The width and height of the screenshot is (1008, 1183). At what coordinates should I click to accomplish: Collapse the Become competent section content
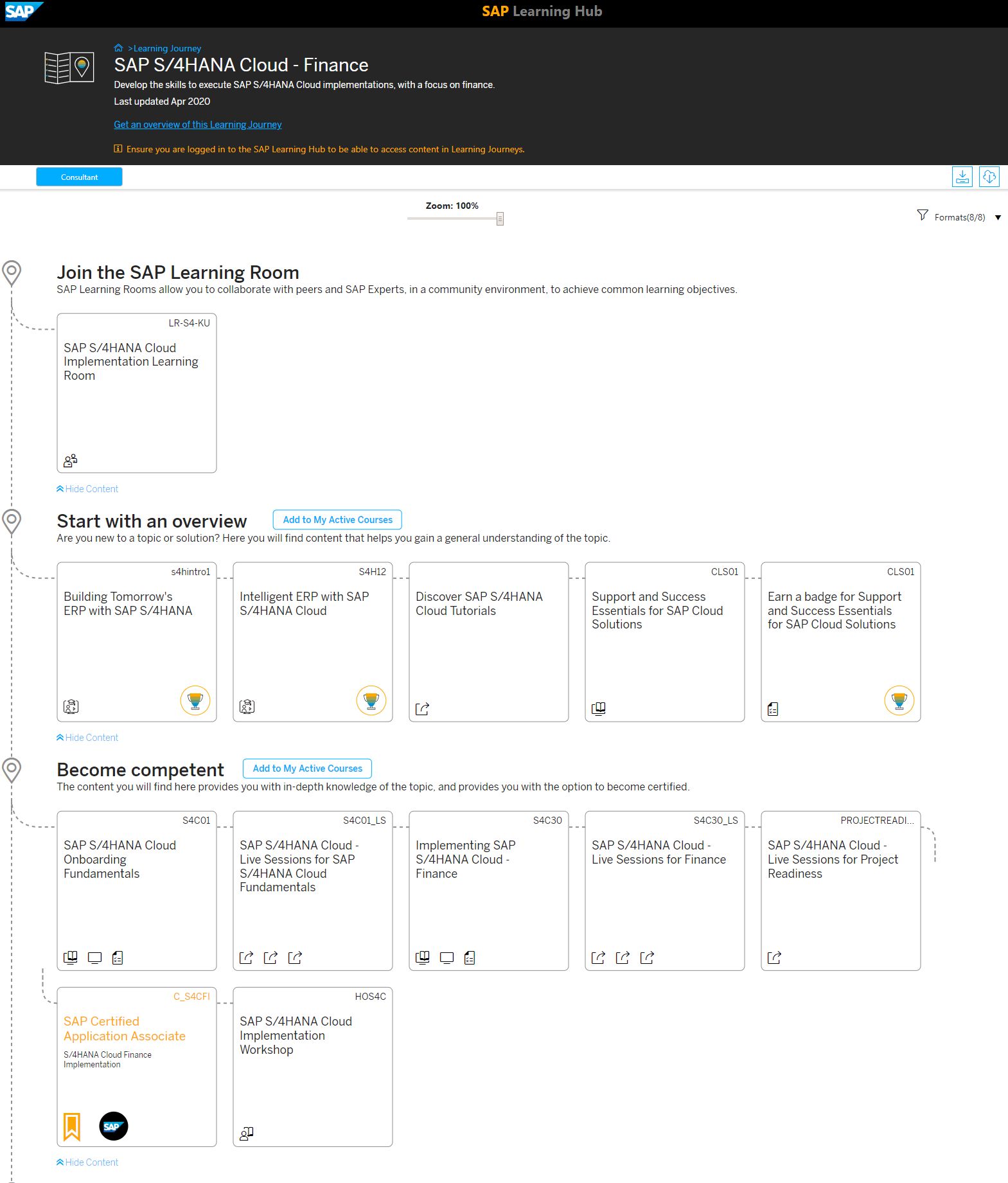[87, 1162]
